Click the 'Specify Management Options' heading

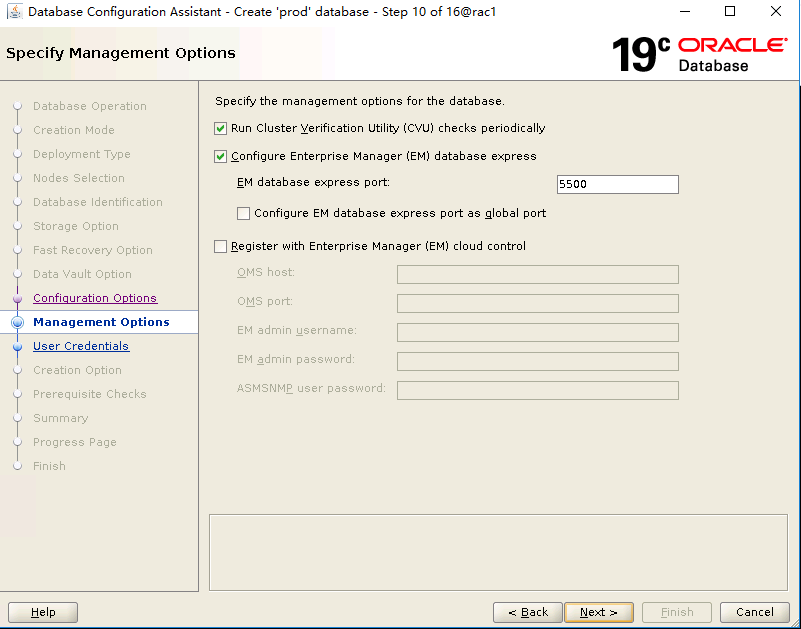(x=121, y=53)
